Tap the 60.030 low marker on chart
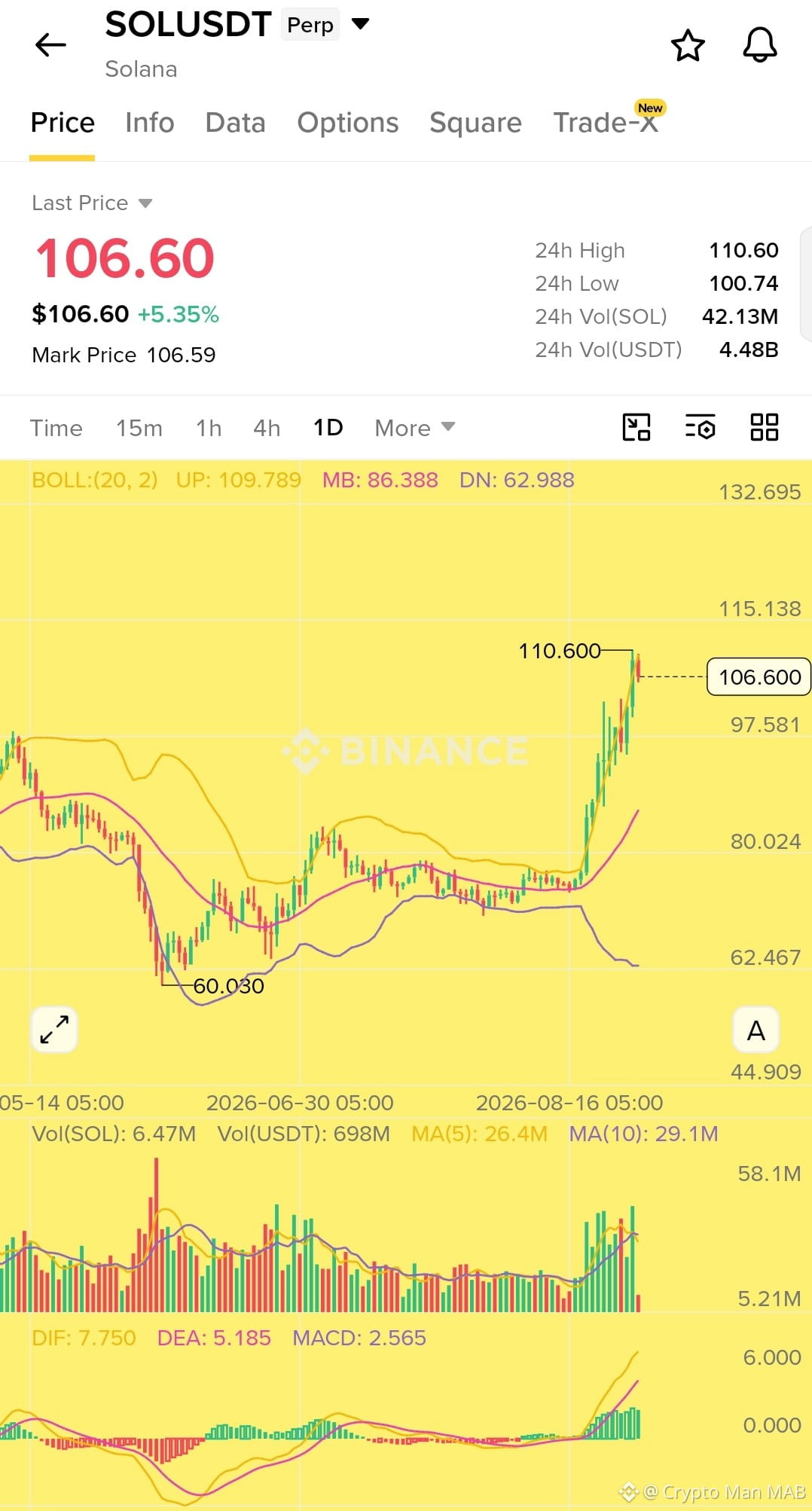Image resolution: width=812 pixels, height=1511 pixels. (228, 986)
